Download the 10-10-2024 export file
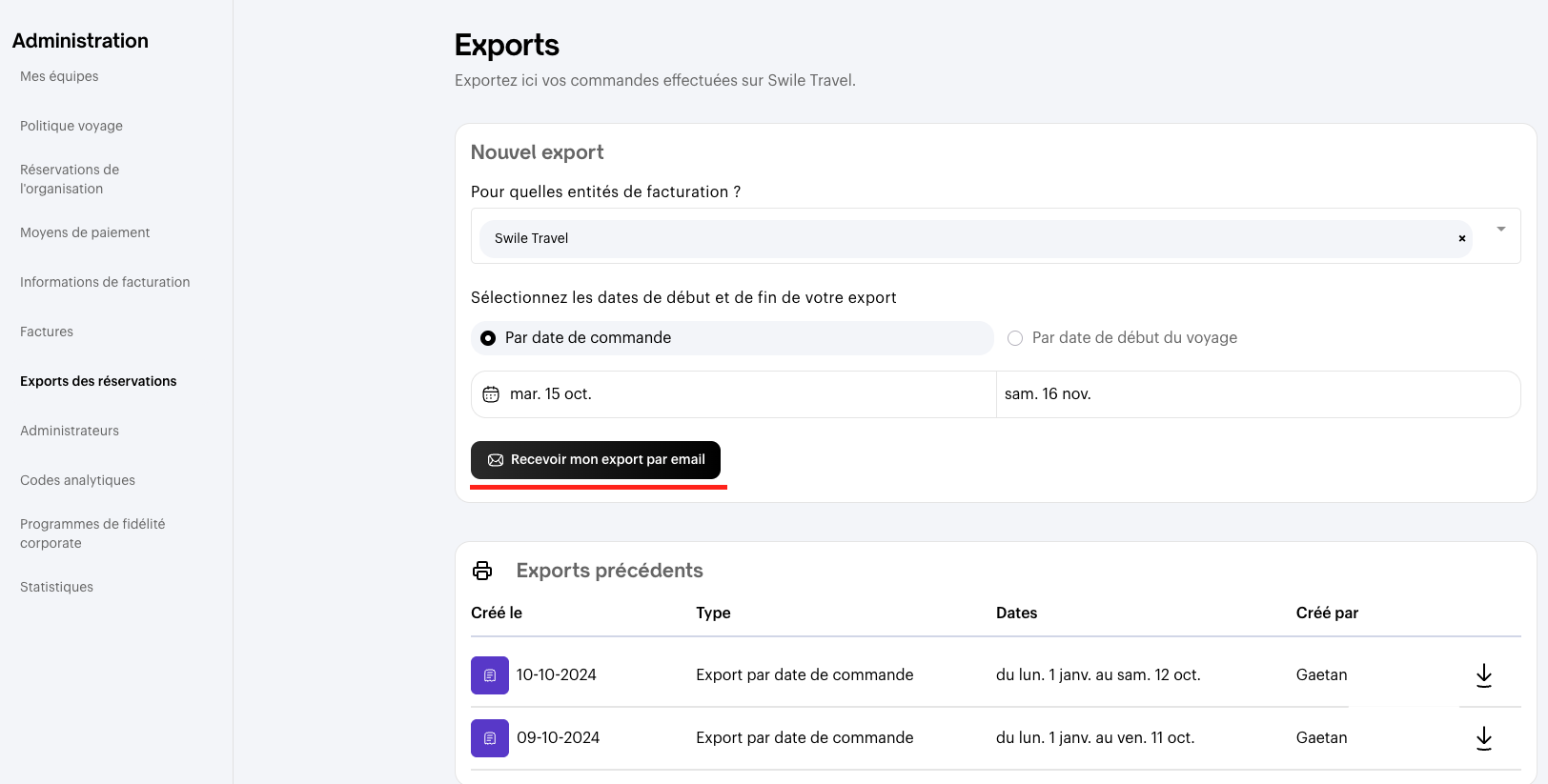 (1483, 675)
